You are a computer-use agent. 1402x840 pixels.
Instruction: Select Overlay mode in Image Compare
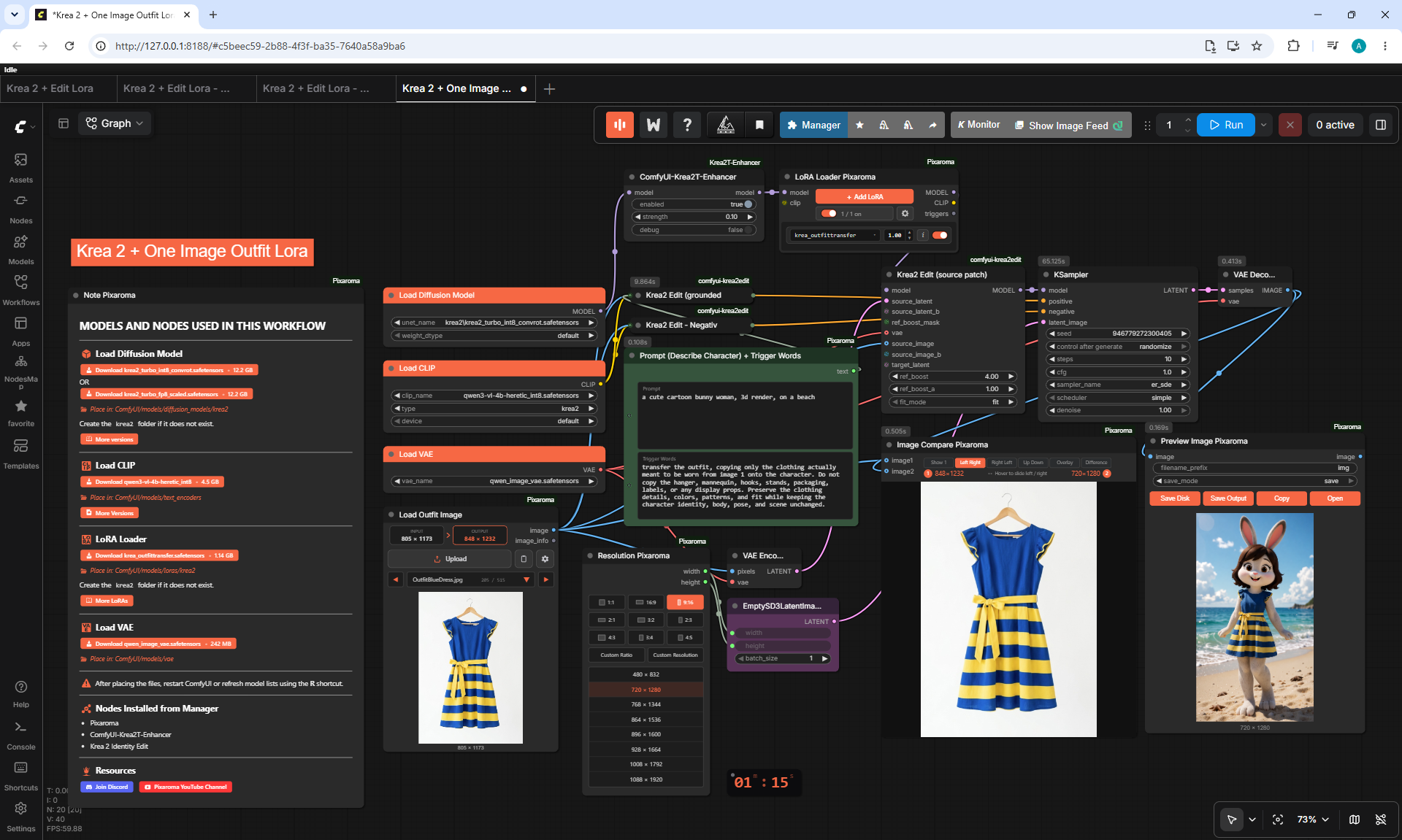(x=1065, y=463)
